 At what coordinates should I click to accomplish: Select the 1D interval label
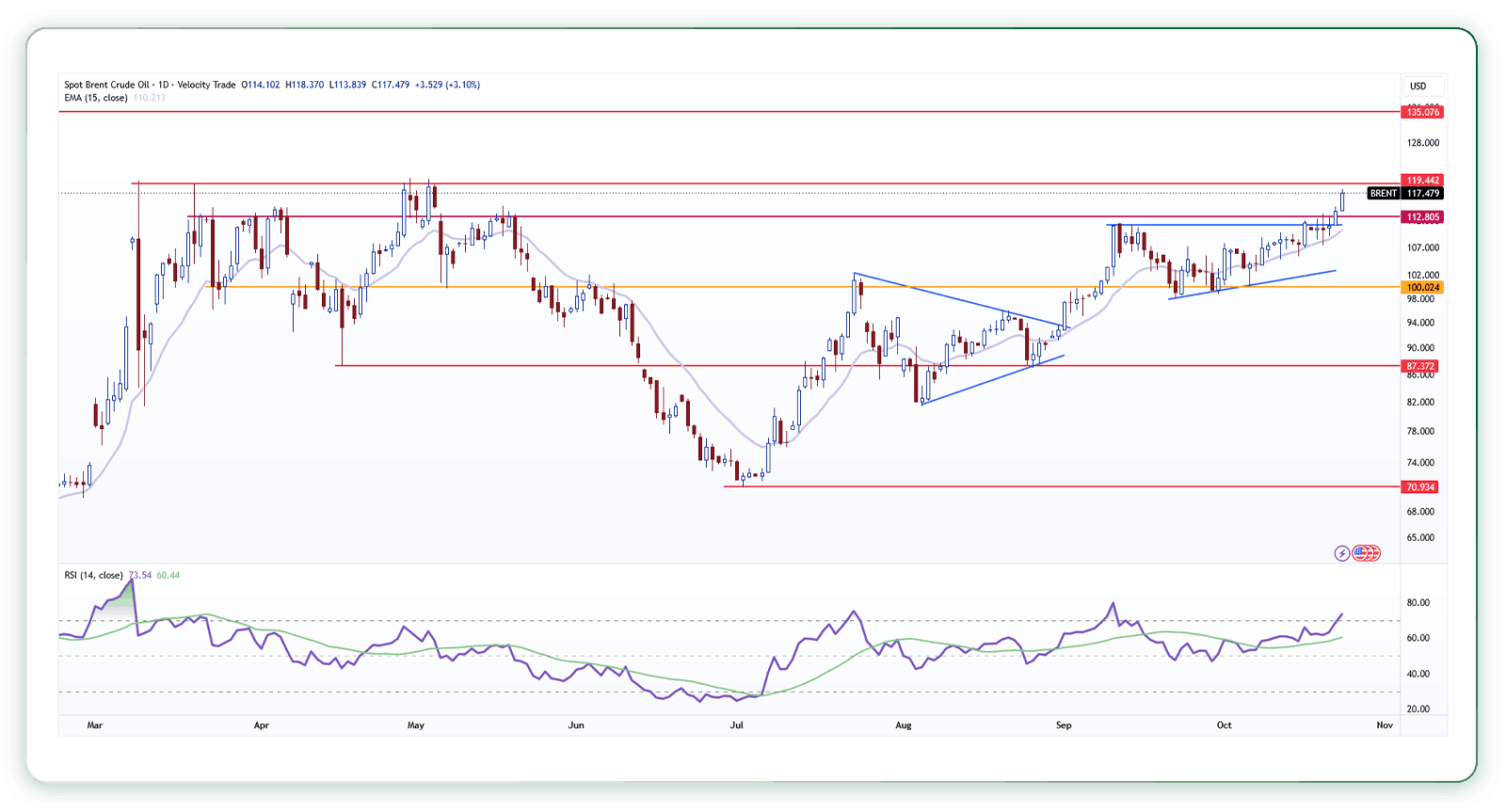click(164, 85)
